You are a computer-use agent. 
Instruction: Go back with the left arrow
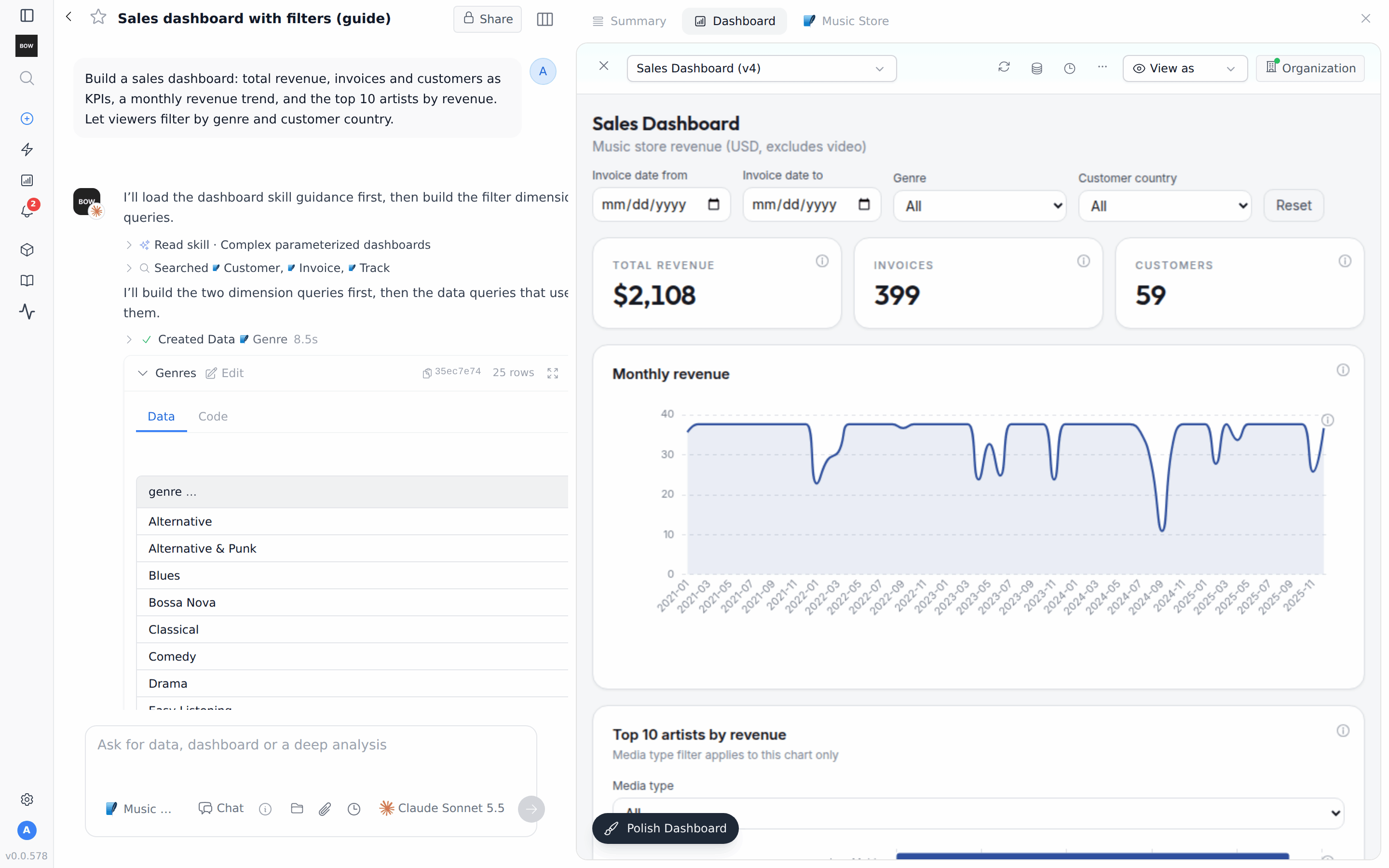(69, 17)
